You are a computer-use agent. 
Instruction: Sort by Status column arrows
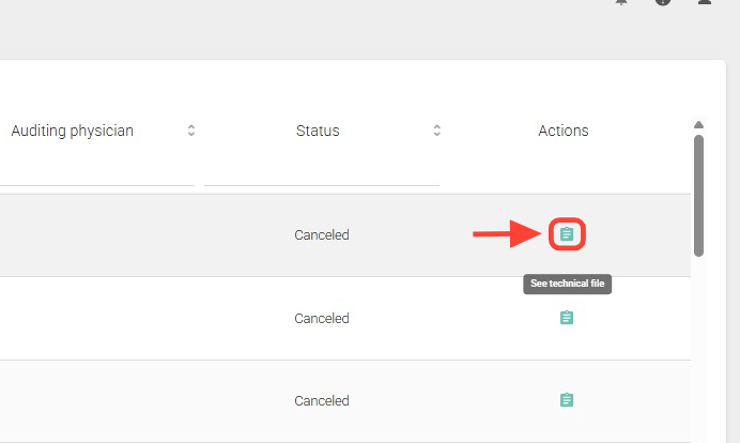[x=437, y=131]
